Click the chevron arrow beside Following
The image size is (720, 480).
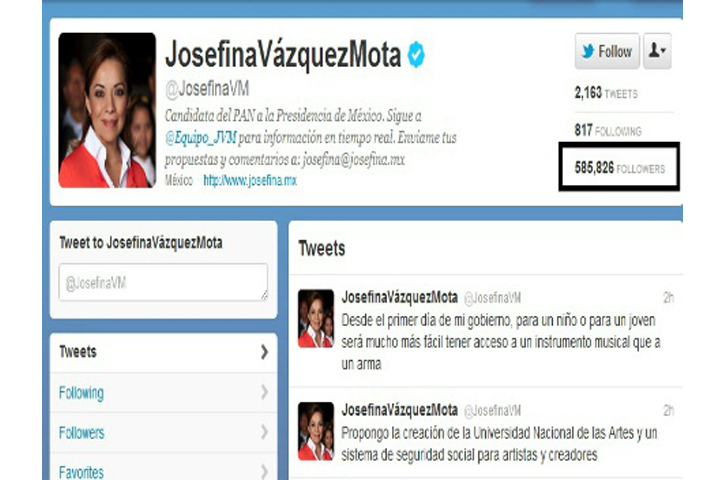click(x=264, y=392)
